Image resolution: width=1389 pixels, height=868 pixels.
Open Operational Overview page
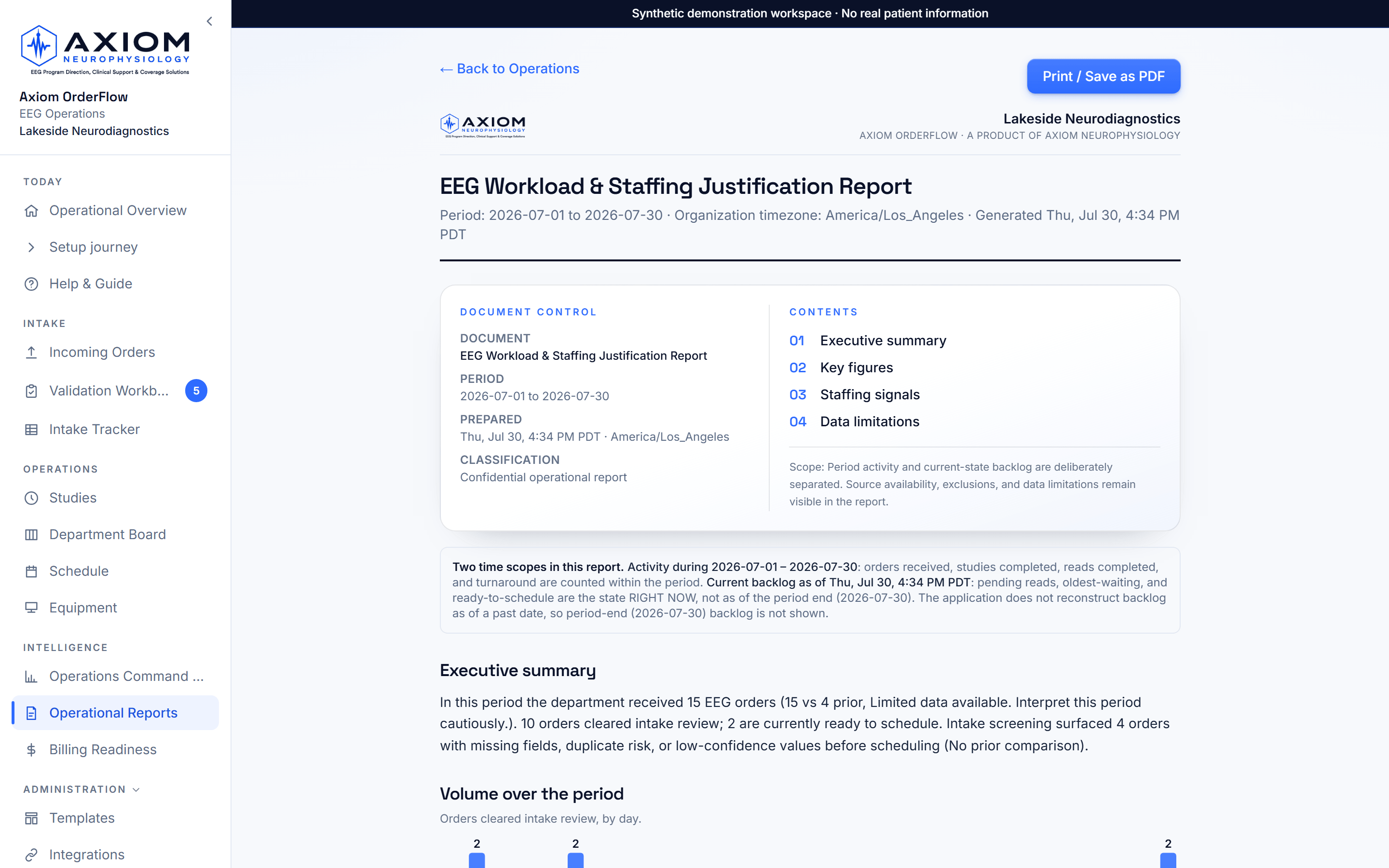[x=115, y=211]
